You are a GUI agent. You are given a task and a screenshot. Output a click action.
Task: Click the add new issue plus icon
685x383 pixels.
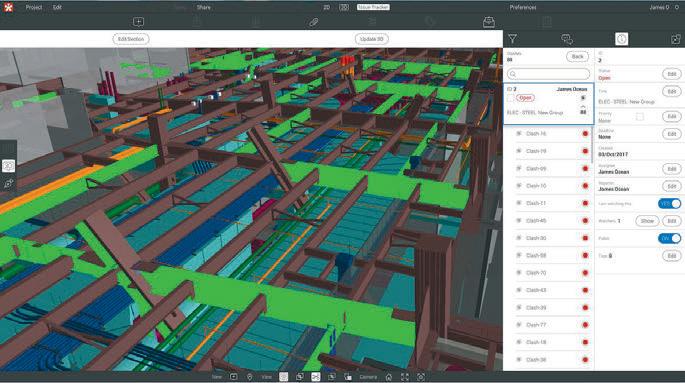[138, 22]
